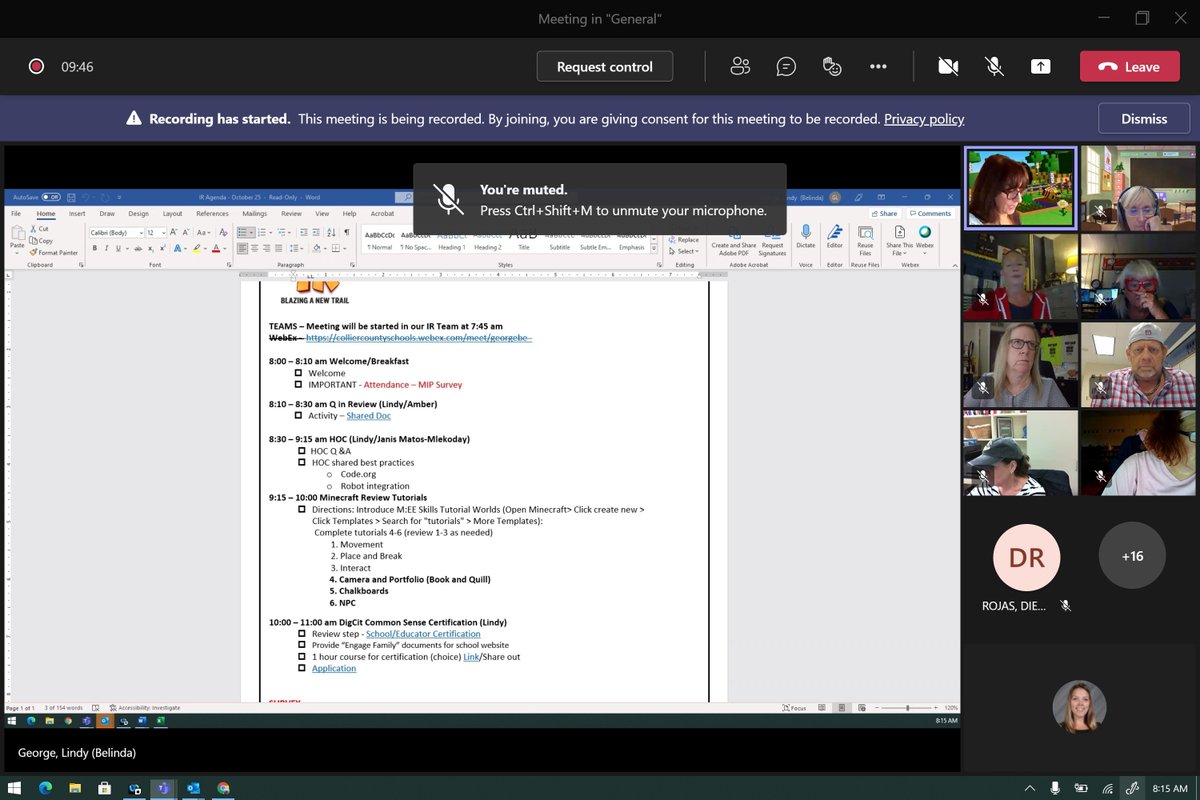Toggle Italic formatting in Word

(x=105, y=248)
